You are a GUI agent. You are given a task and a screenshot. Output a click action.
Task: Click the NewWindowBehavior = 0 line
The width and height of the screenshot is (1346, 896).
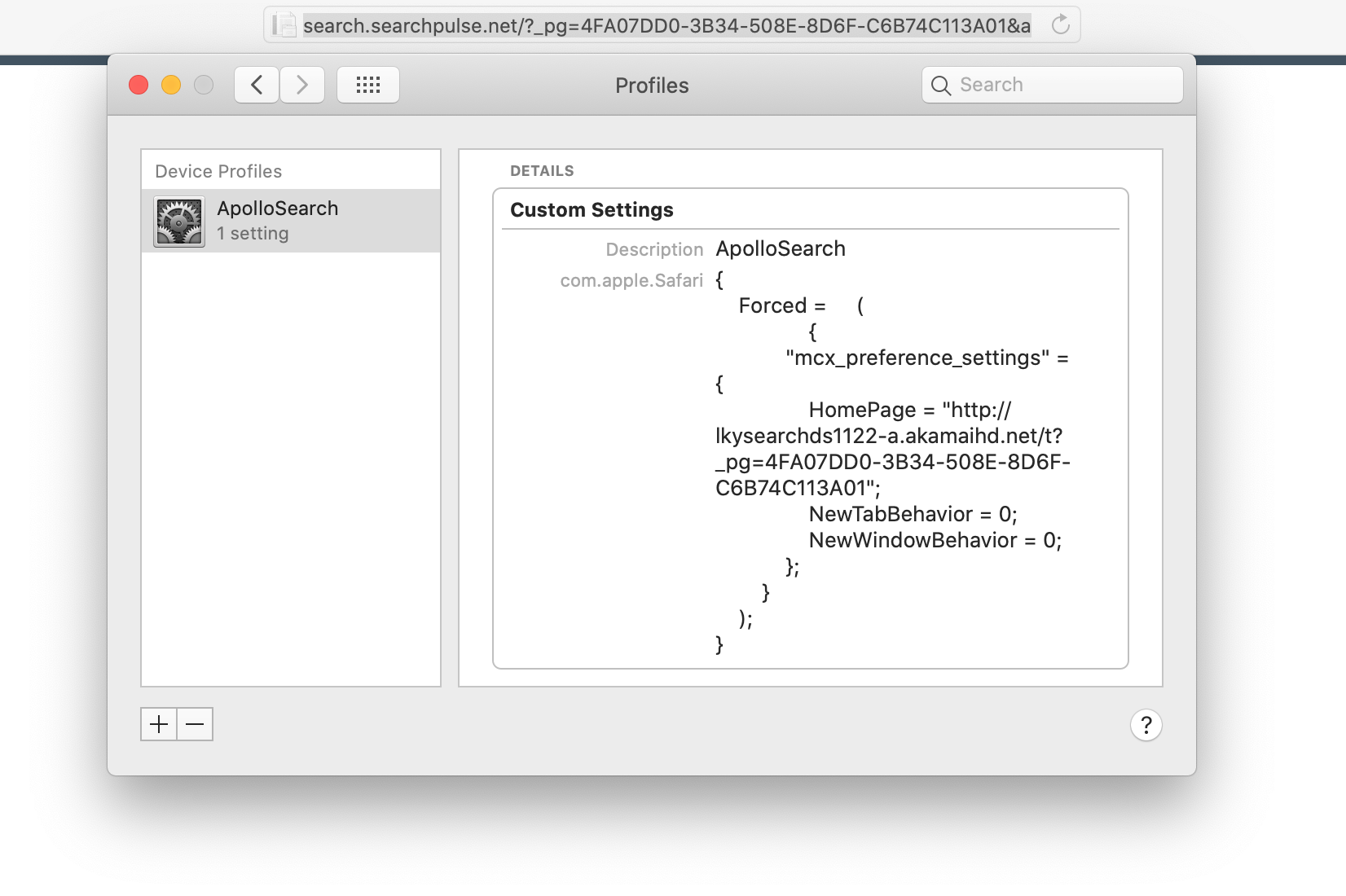click(935, 540)
